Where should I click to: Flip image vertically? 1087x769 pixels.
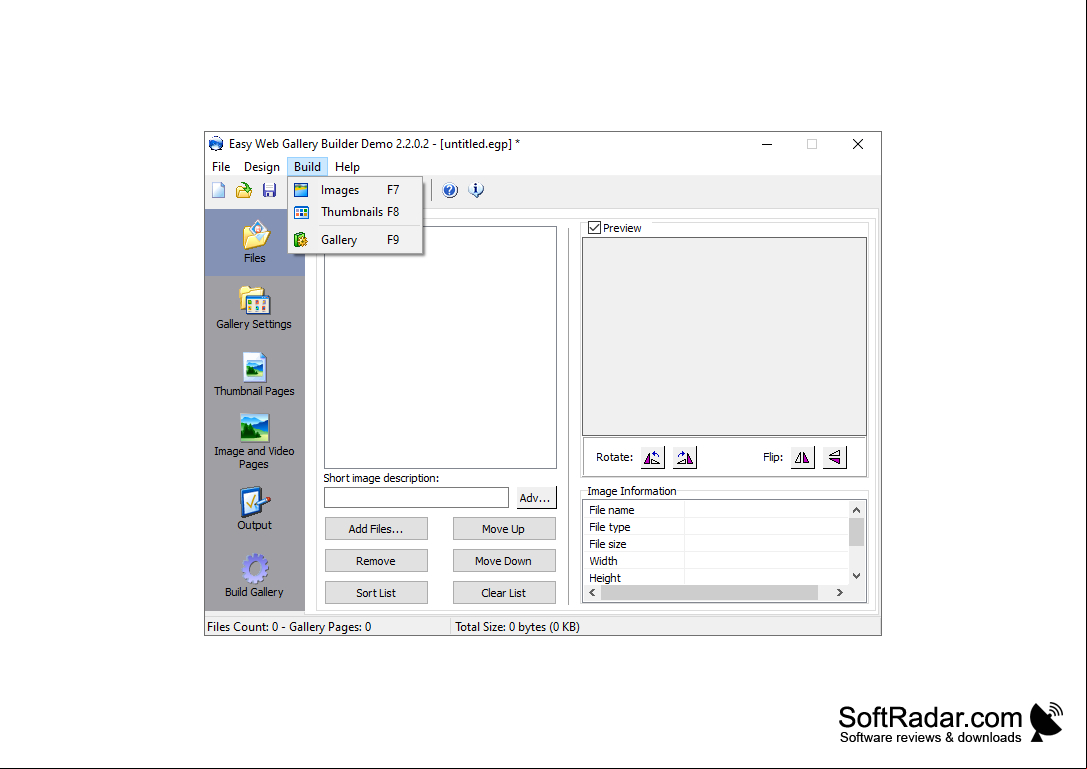tap(835, 458)
